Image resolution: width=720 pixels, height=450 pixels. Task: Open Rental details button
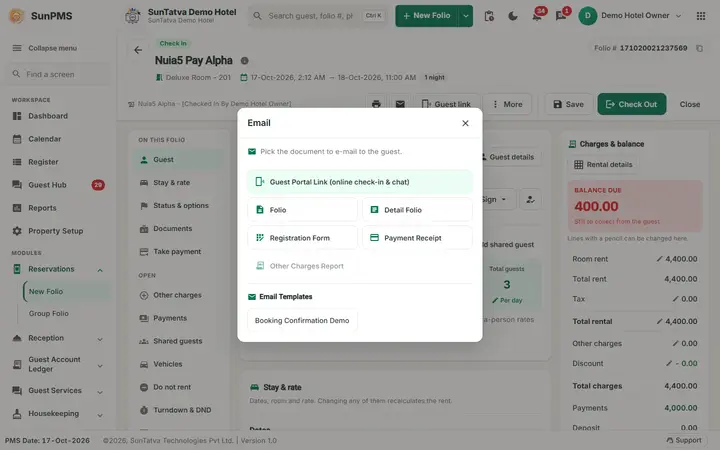[x=603, y=164]
